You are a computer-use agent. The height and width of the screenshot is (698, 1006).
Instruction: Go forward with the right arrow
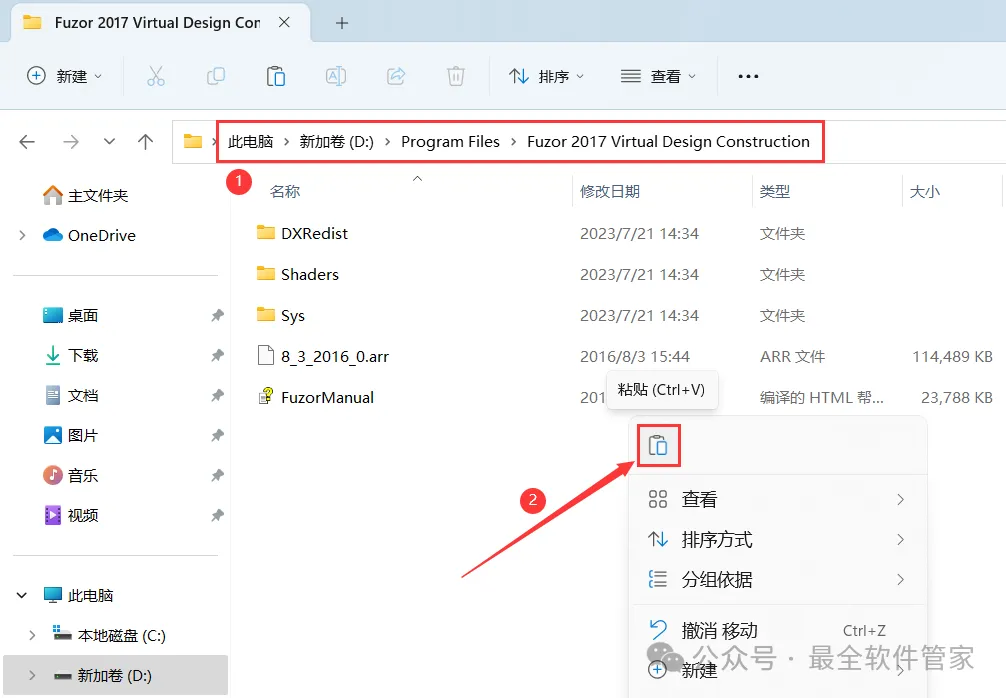(x=71, y=141)
